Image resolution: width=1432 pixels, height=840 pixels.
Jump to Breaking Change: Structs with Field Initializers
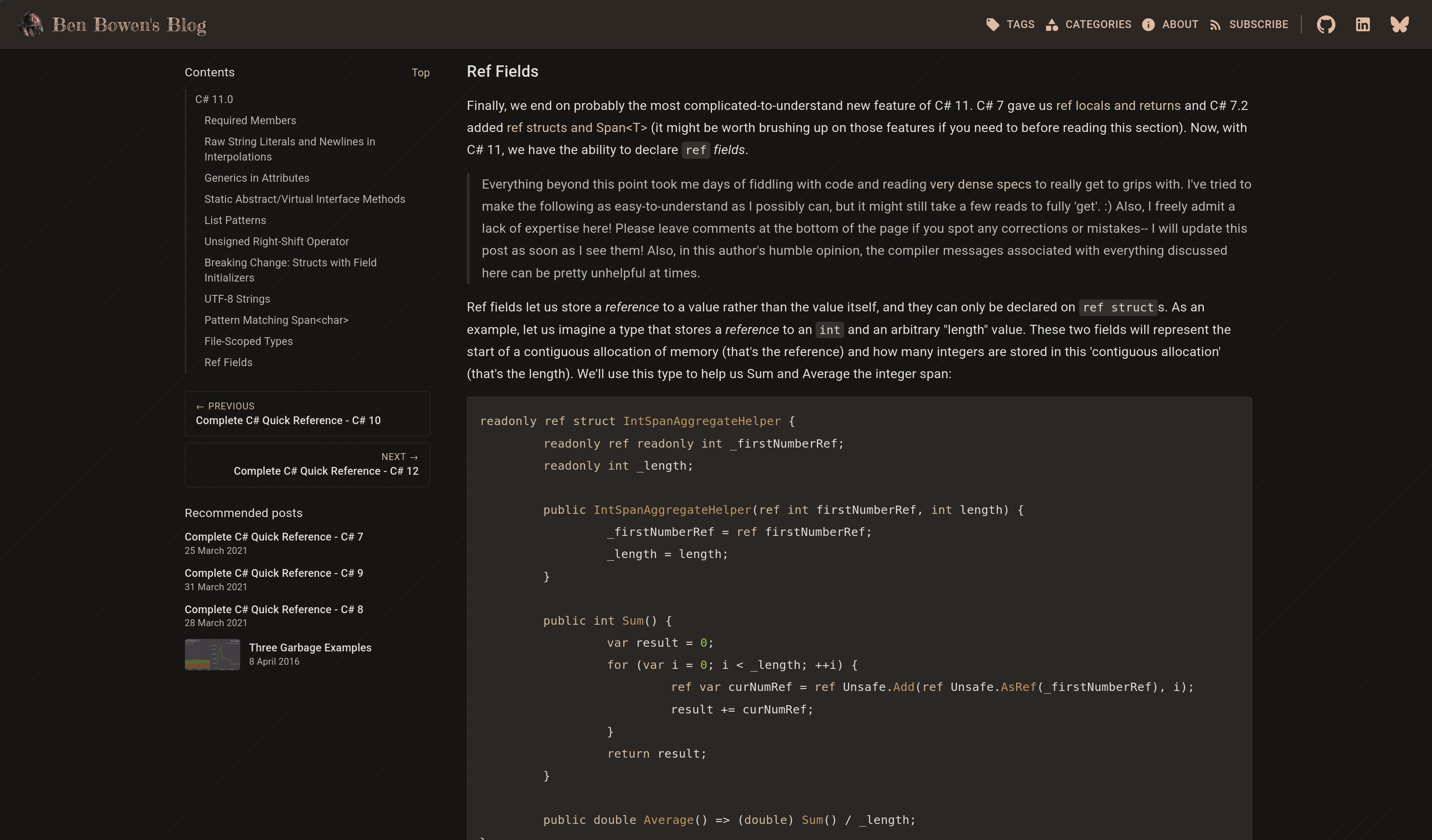tap(290, 270)
